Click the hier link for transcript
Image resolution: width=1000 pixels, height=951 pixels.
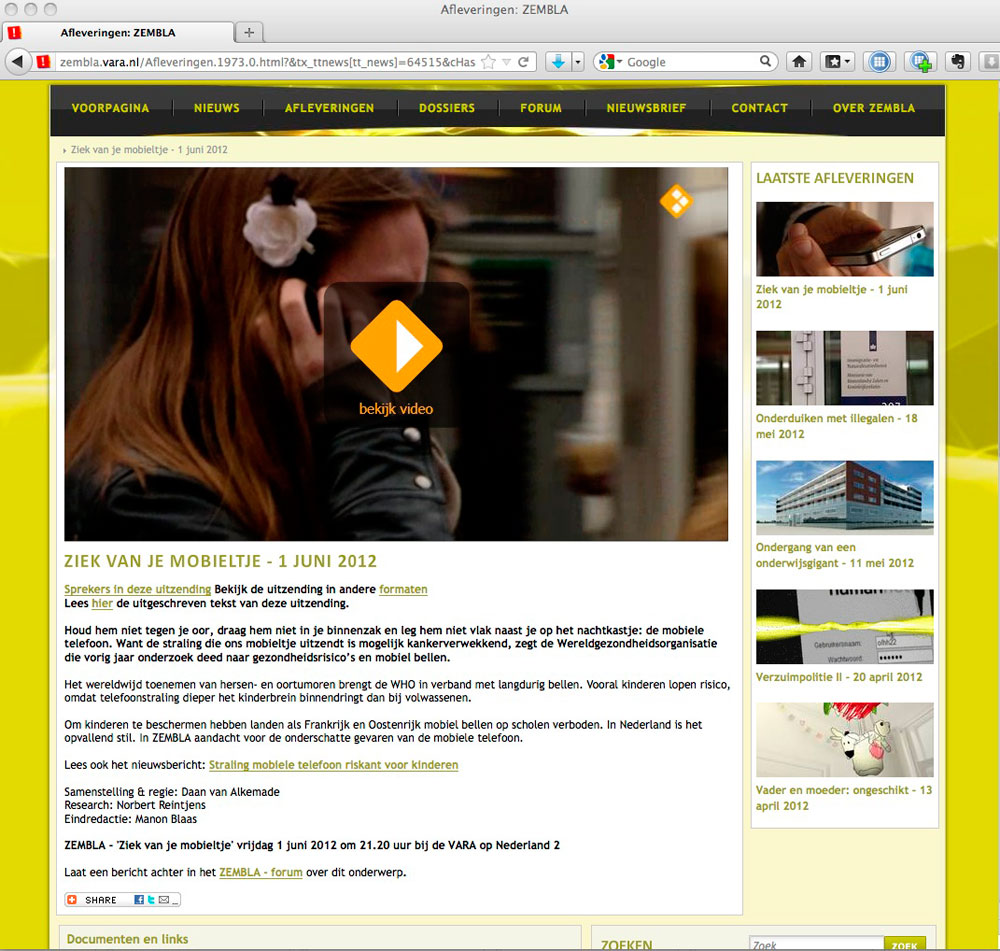click(x=102, y=603)
